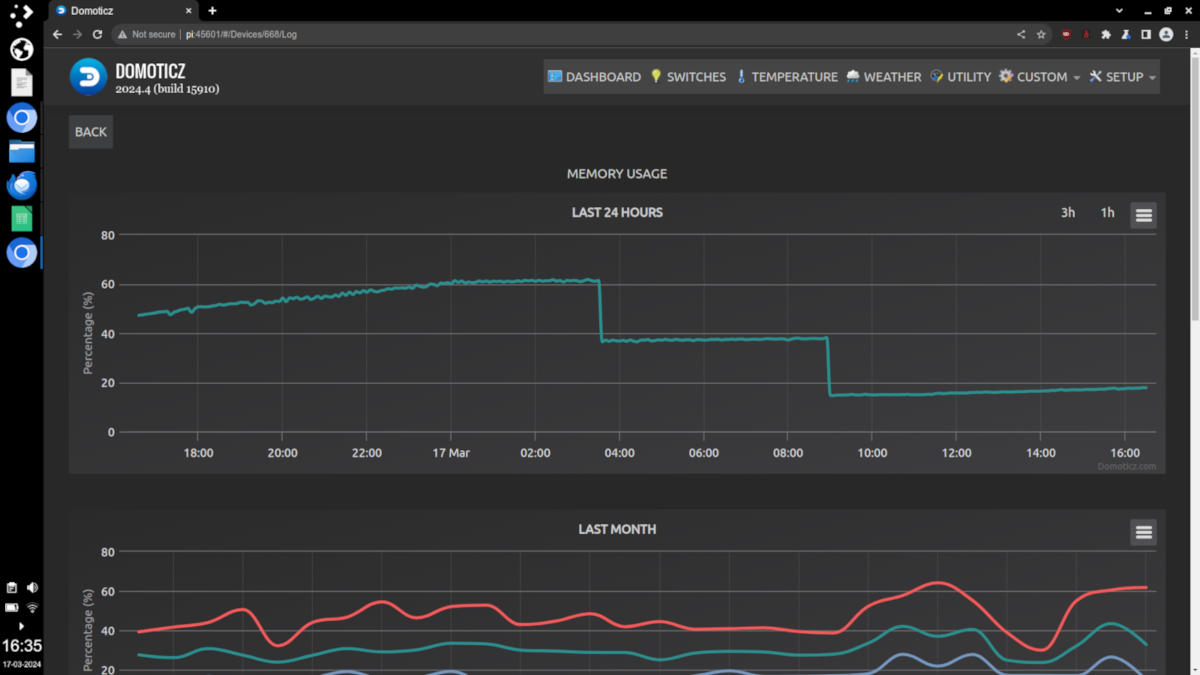Go to the Temperature page
The height and width of the screenshot is (675, 1200).
pos(786,77)
